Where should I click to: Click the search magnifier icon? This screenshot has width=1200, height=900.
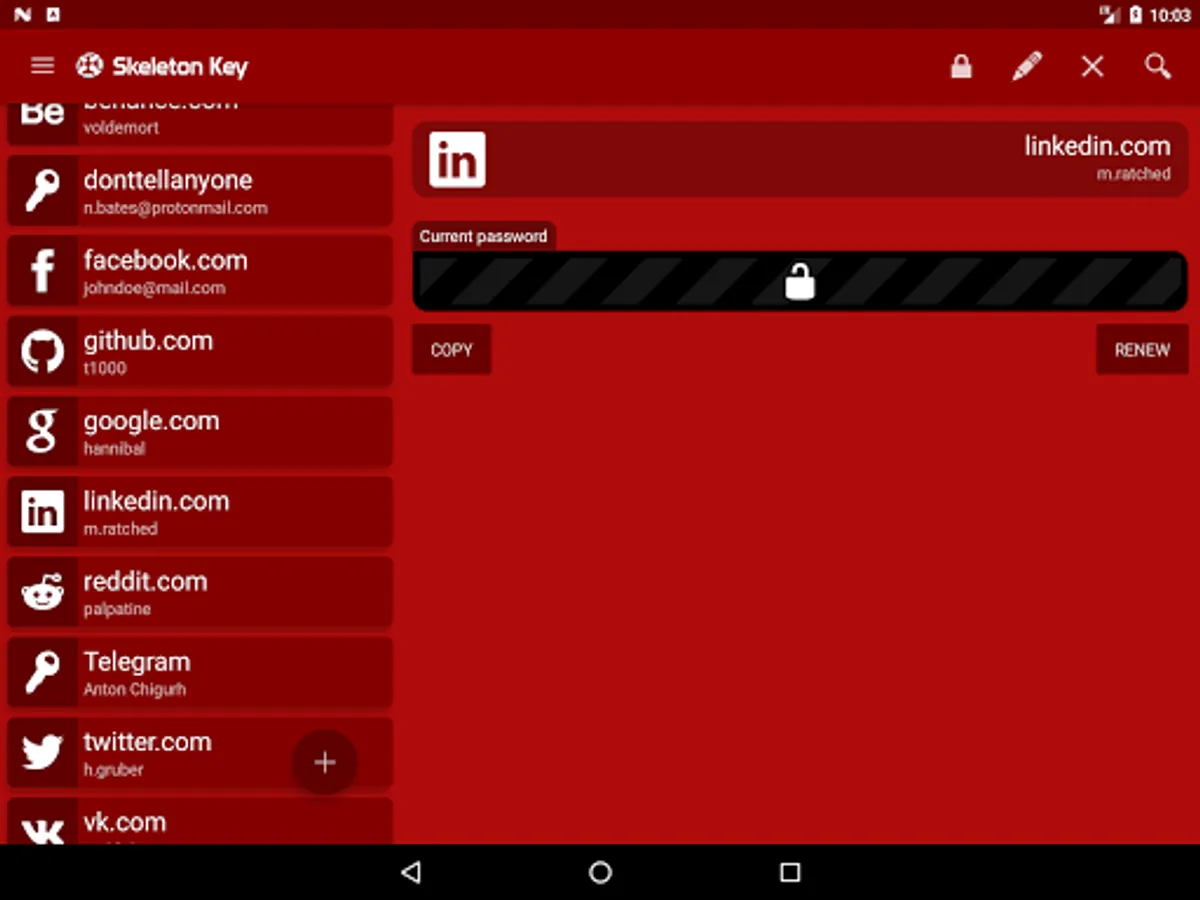[x=1157, y=66]
